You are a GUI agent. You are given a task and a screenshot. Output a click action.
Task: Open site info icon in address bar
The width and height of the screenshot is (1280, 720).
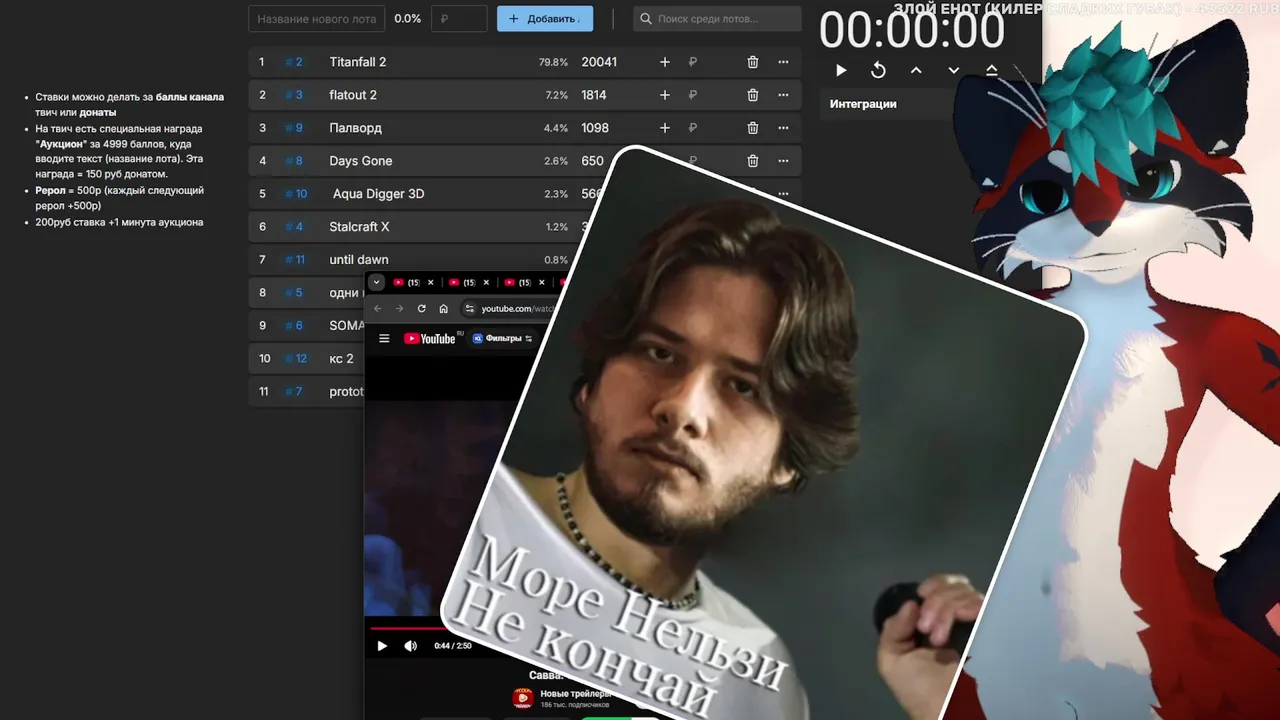pos(470,309)
